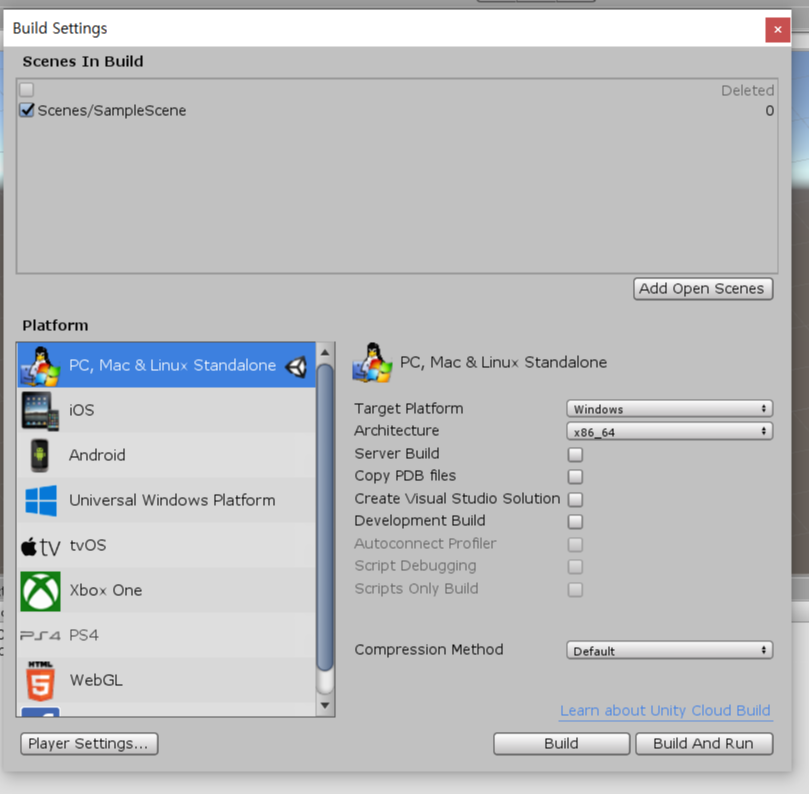Enable Create Visual Studio Solution checkbox
This screenshot has height=794, width=809.
click(x=575, y=499)
